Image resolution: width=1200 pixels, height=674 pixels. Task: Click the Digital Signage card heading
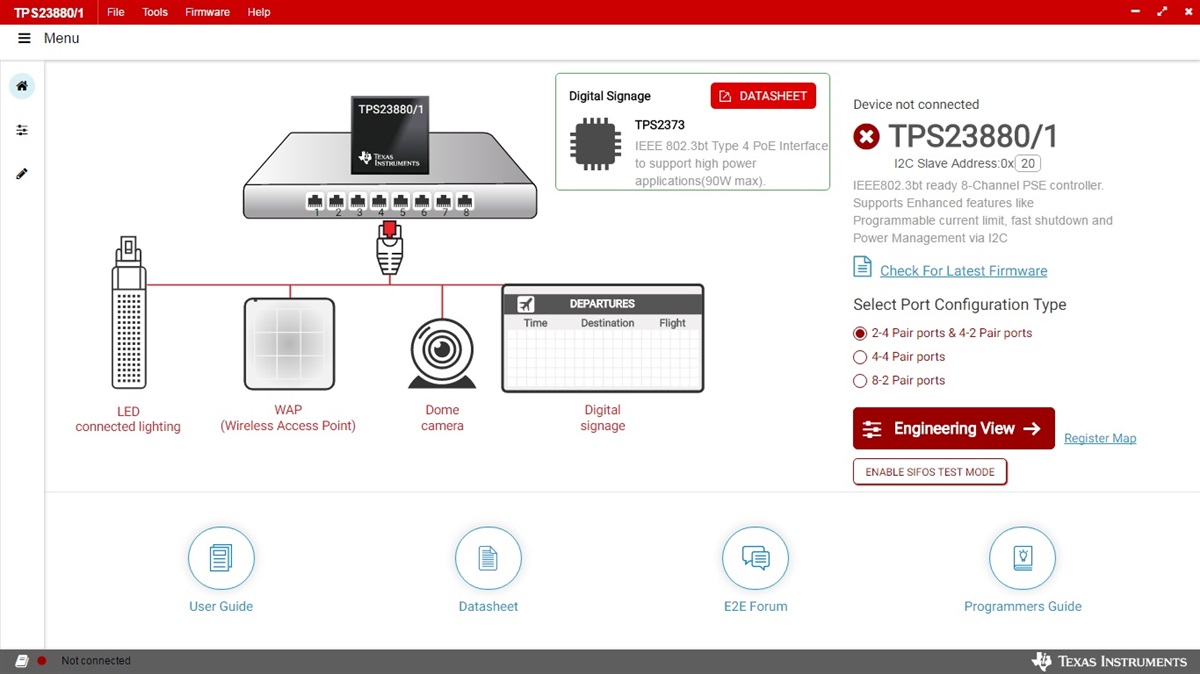coord(610,96)
